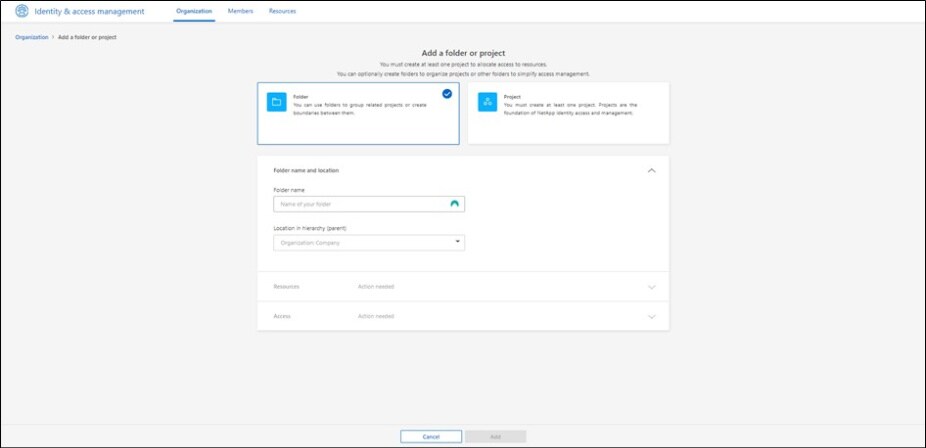This screenshot has width=926, height=448.
Task: Open the Location in hierarchy dropdown
Action: 368,242
